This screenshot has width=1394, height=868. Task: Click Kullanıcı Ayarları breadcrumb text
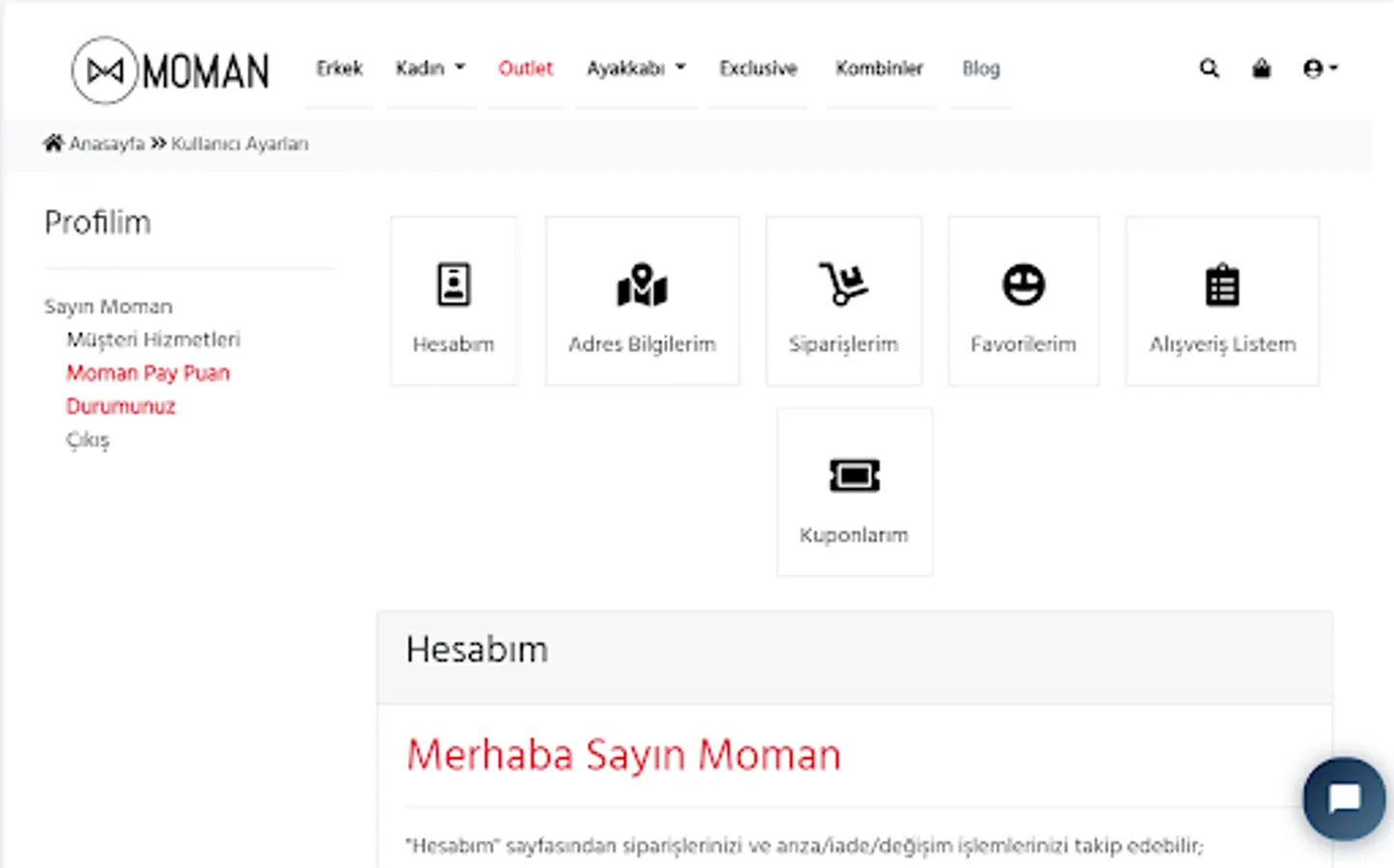pyautogui.click(x=240, y=144)
